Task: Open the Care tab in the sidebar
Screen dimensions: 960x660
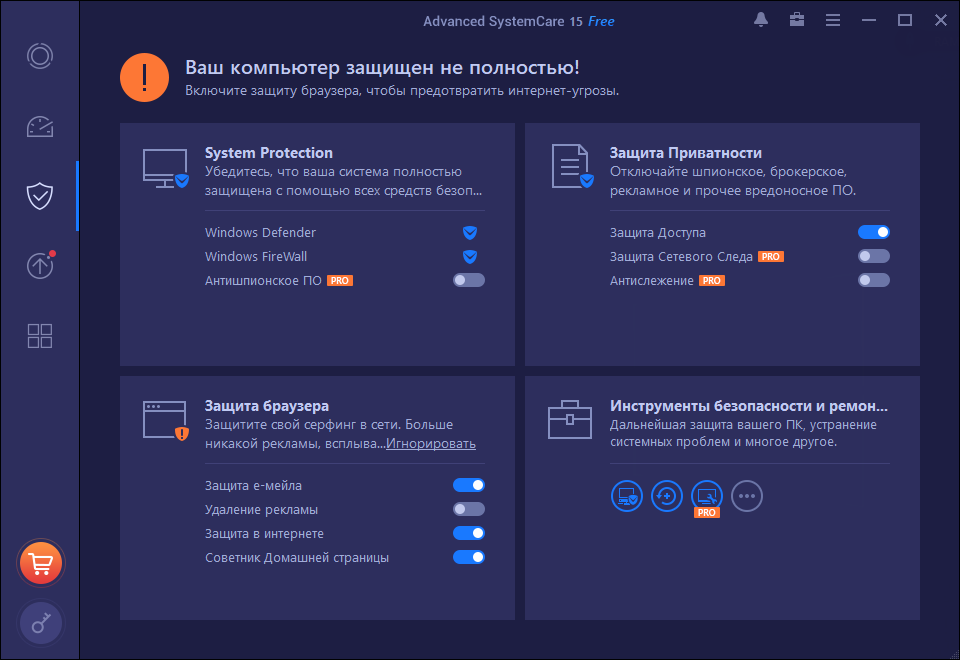Action: click(39, 56)
